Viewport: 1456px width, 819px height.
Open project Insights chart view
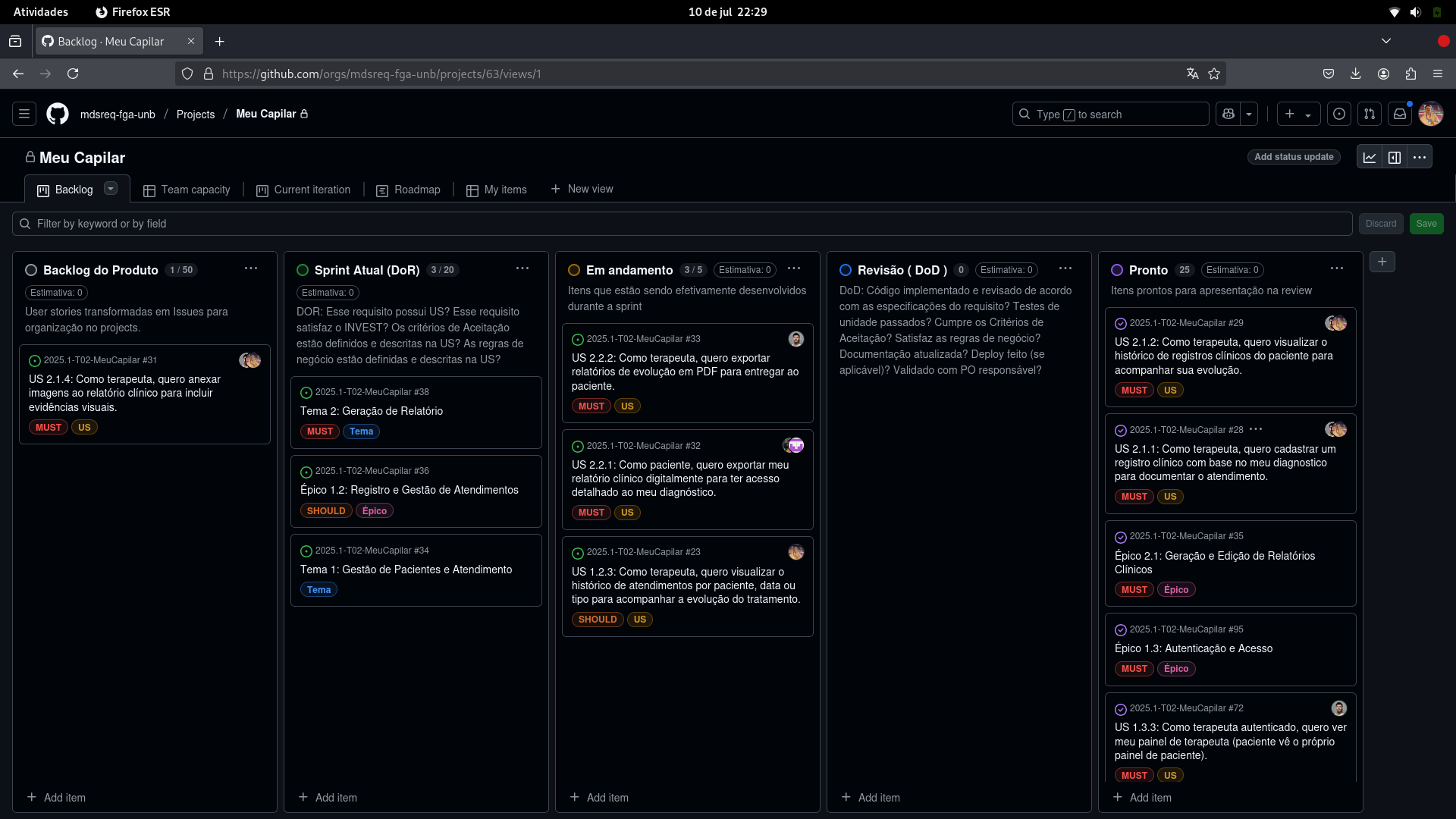pyautogui.click(x=1370, y=157)
